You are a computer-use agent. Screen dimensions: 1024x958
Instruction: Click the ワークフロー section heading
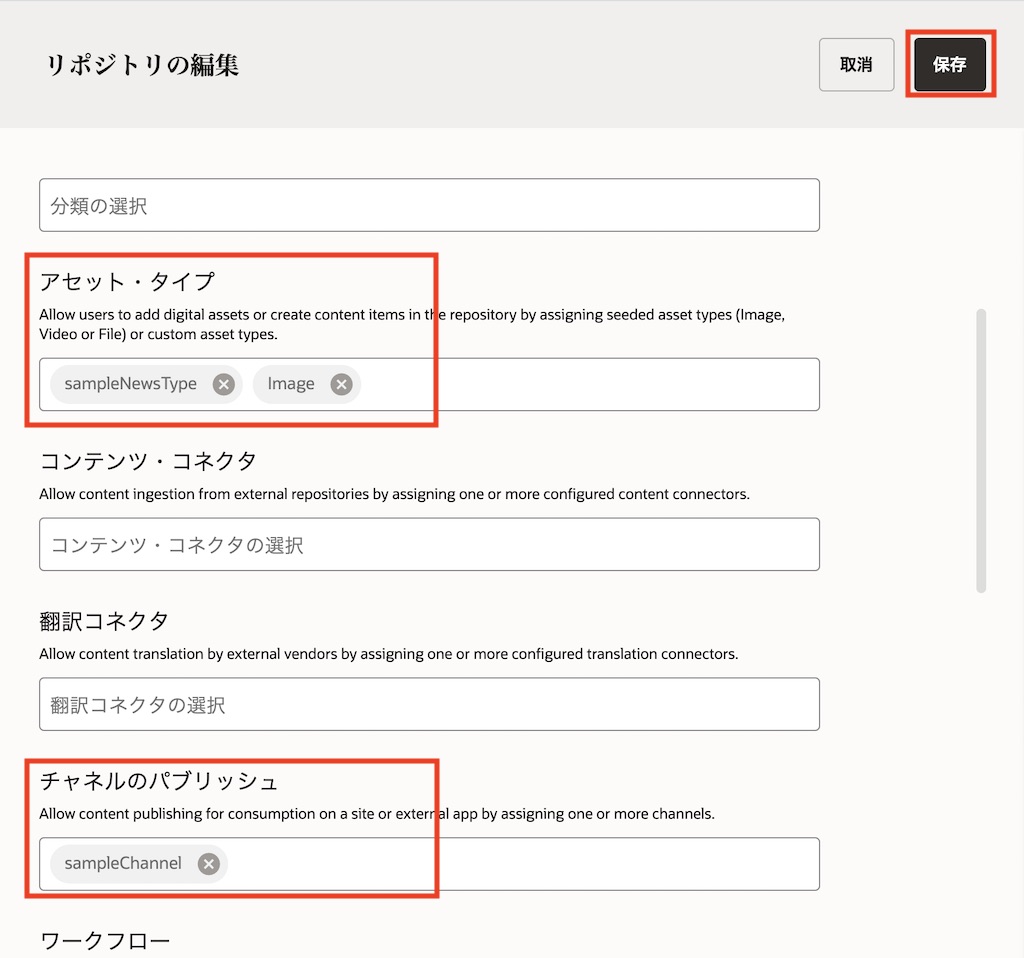[x=105, y=941]
